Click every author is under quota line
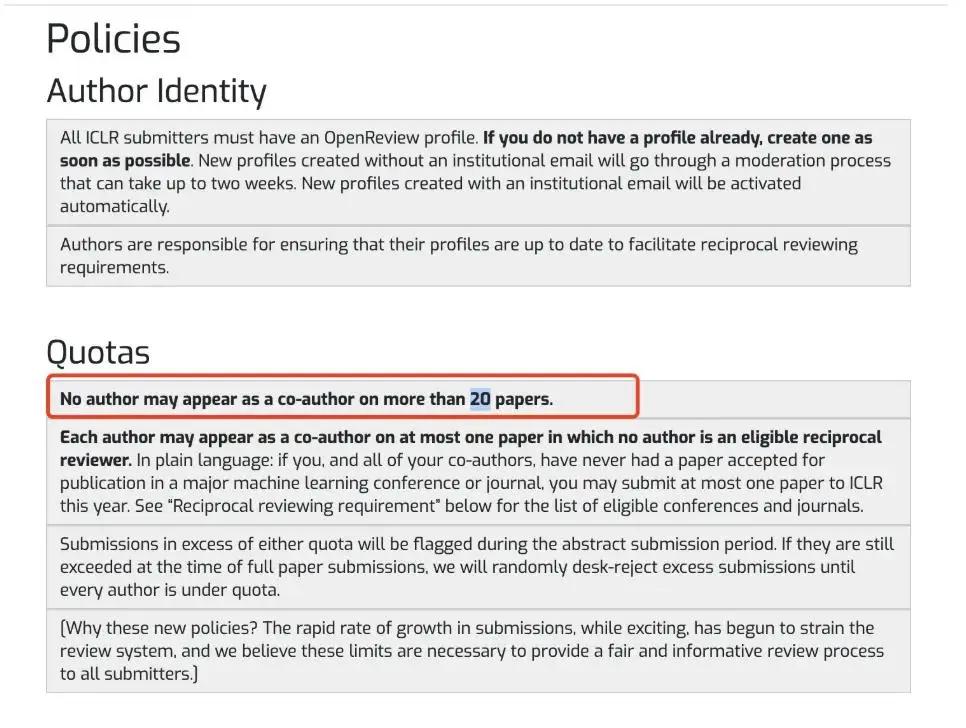 click(170, 590)
